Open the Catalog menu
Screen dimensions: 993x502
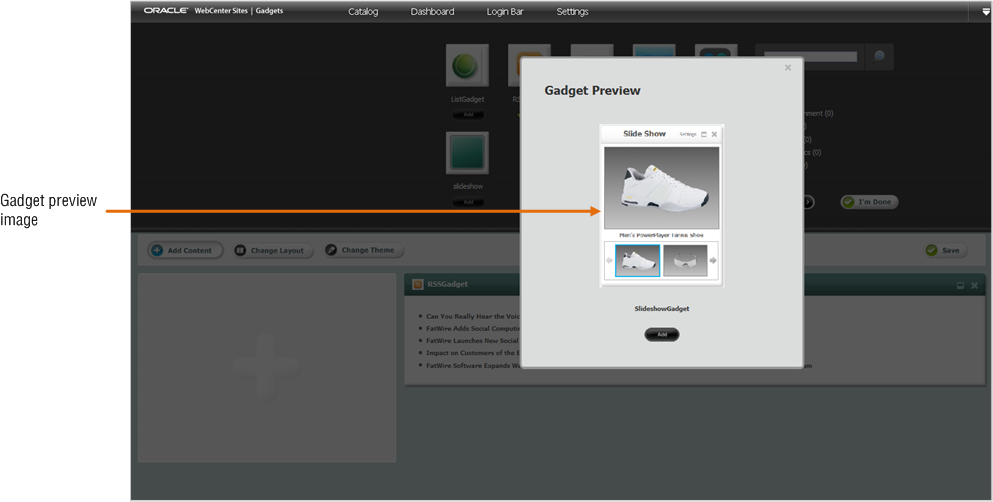point(363,11)
